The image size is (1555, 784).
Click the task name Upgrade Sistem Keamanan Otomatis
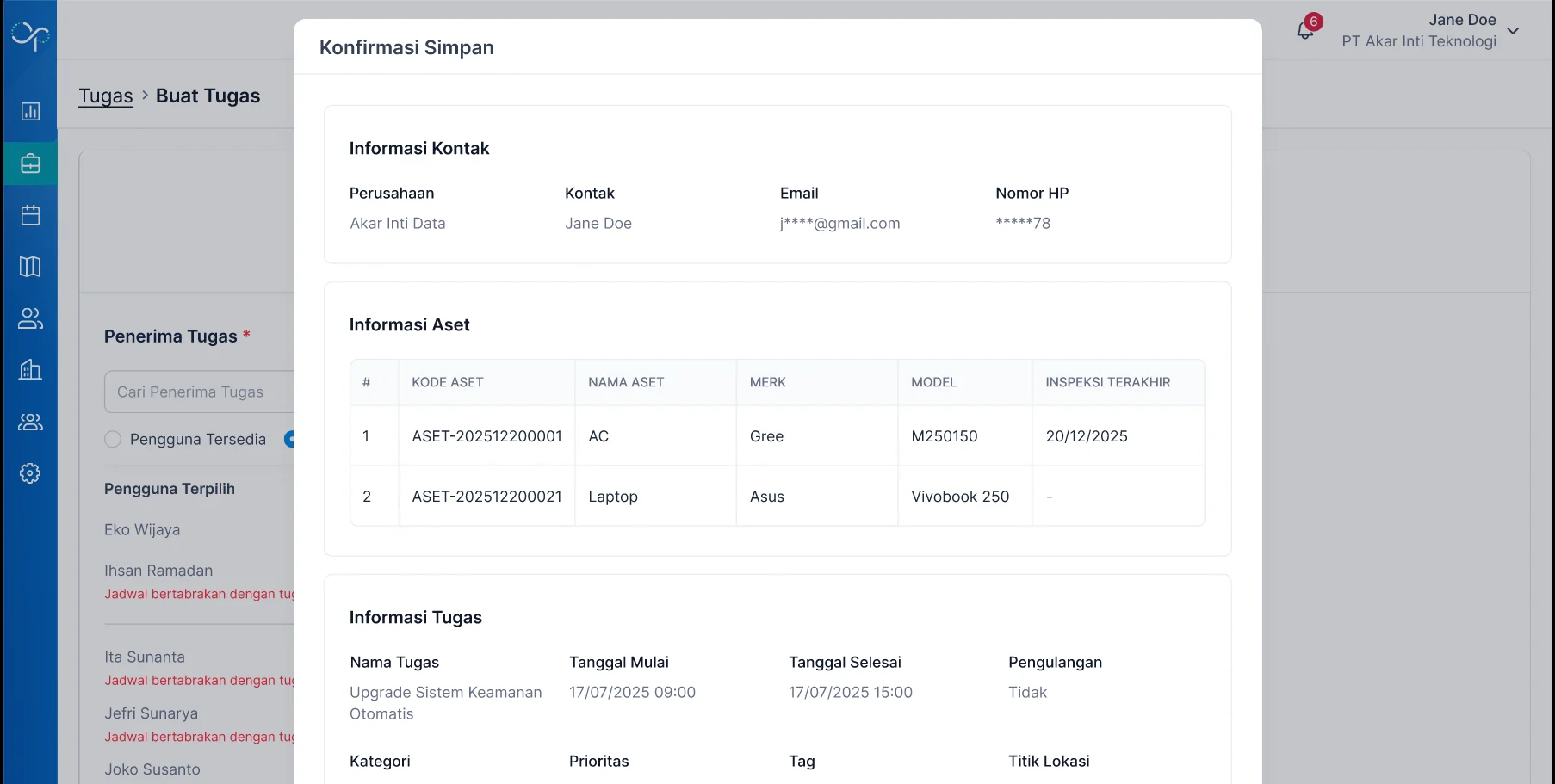(x=446, y=703)
